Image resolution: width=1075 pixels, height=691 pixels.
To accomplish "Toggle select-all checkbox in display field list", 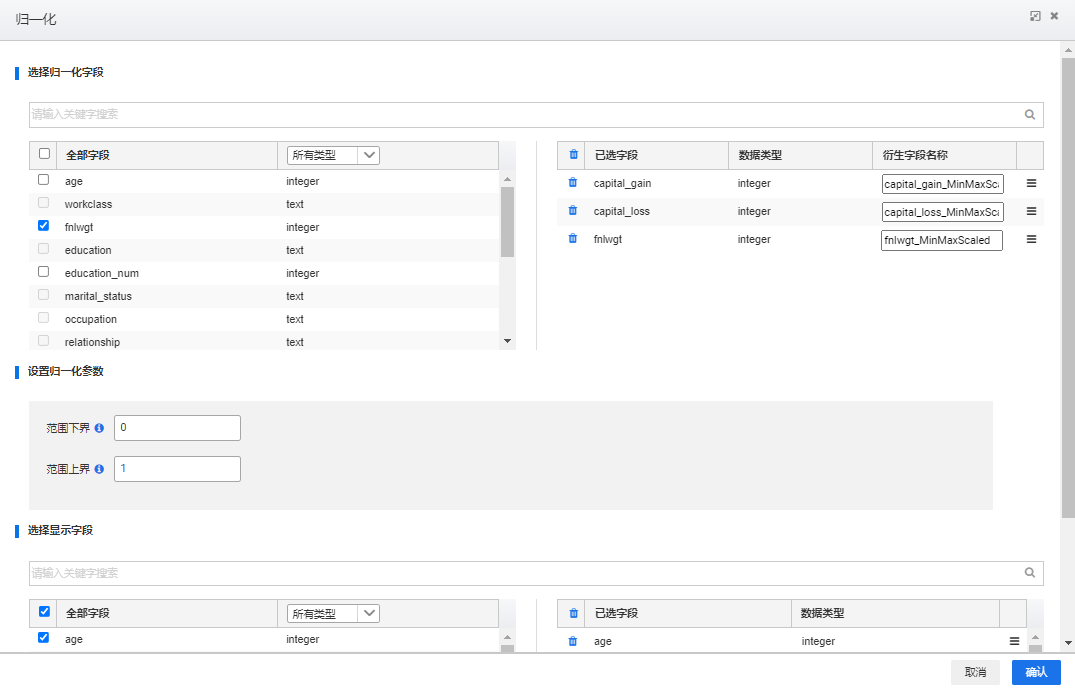I will [x=45, y=611].
